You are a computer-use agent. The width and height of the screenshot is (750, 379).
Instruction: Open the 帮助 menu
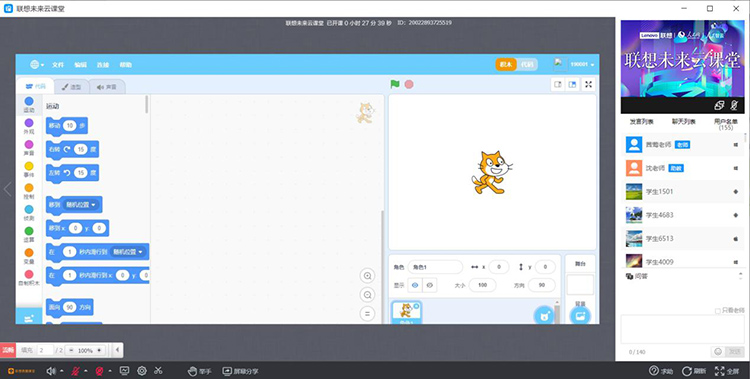pos(125,65)
